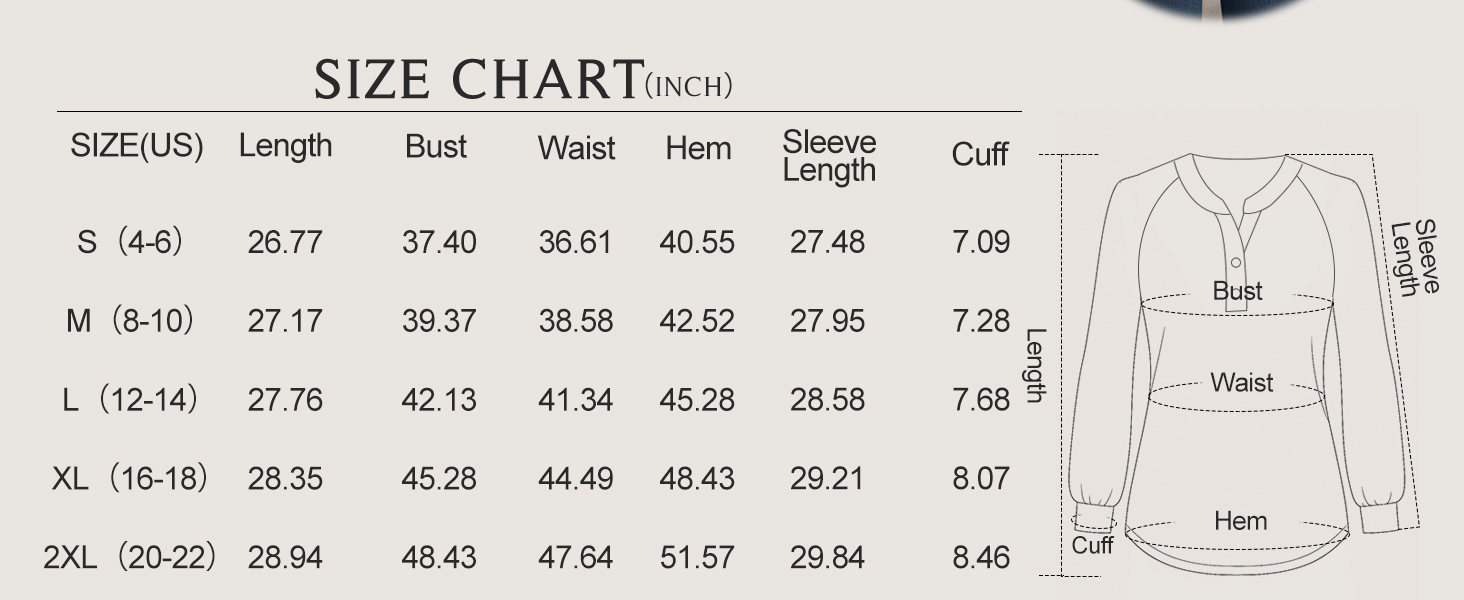The width and height of the screenshot is (1464, 600).
Task: Select the SIZE(US) column header
Action: 136,146
